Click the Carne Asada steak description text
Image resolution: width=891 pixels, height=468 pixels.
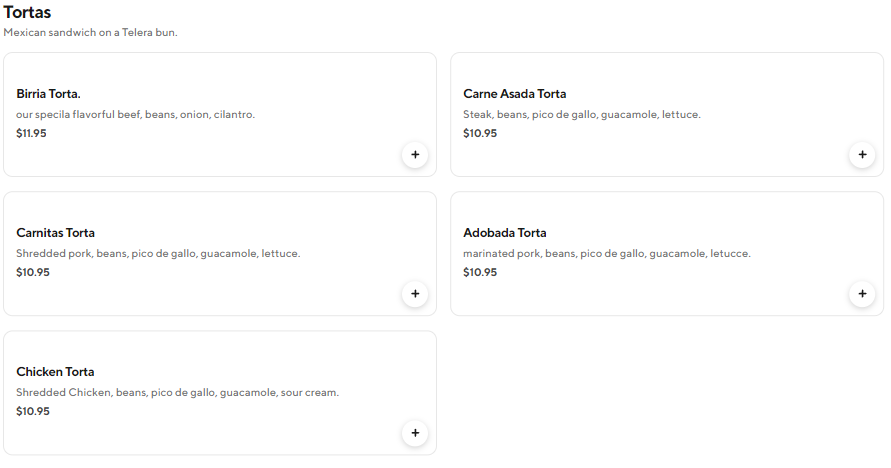pos(581,114)
